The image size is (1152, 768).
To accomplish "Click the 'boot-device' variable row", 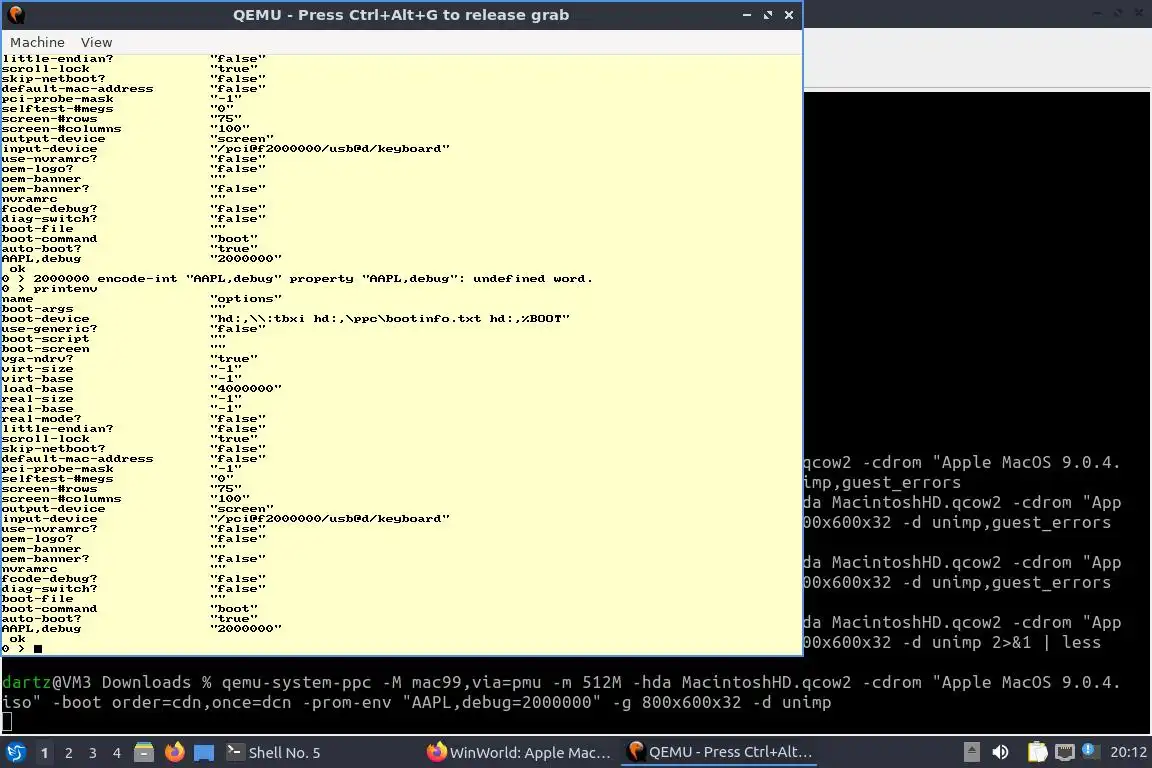I will [x=286, y=319].
